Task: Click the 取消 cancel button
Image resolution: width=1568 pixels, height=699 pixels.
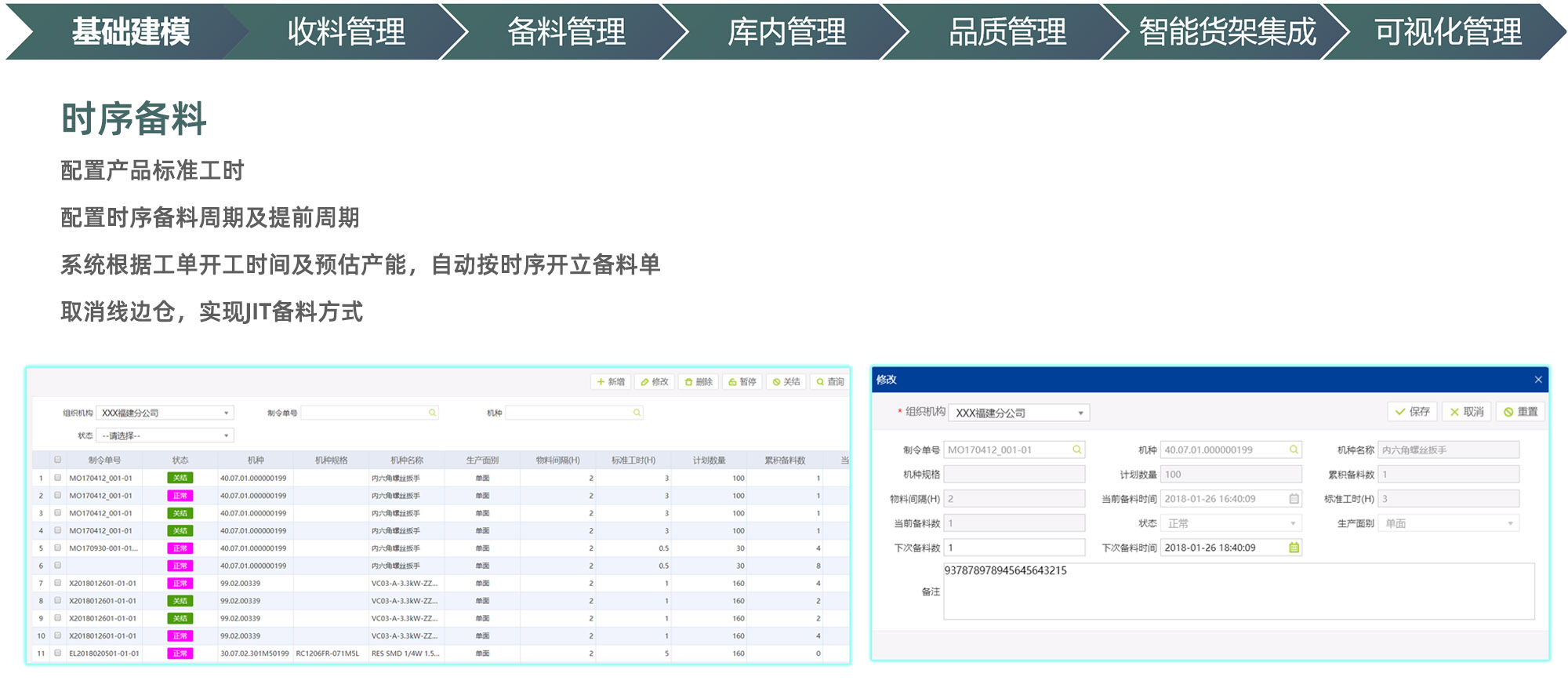Action: click(x=1466, y=412)
